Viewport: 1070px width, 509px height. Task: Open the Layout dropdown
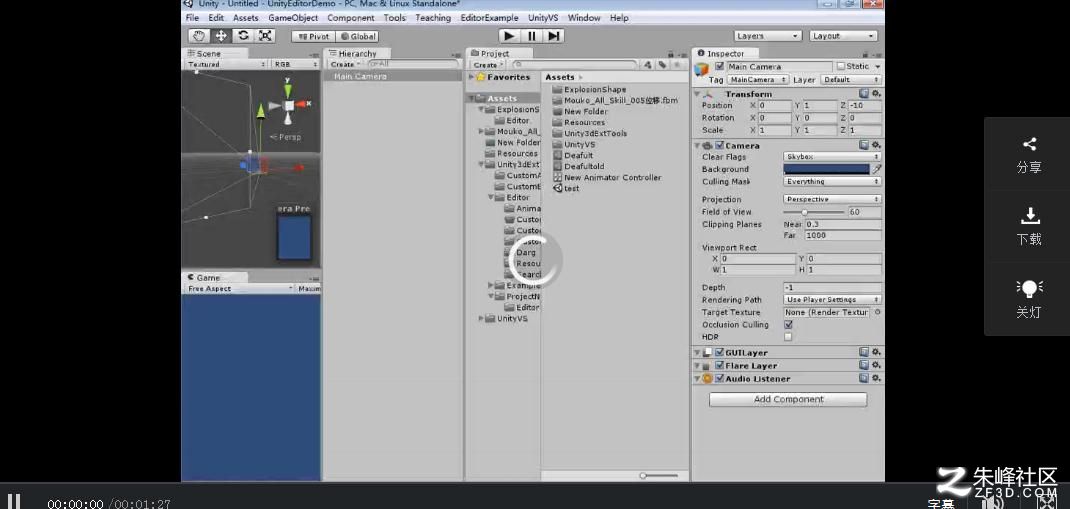click(x=843, y=36)
